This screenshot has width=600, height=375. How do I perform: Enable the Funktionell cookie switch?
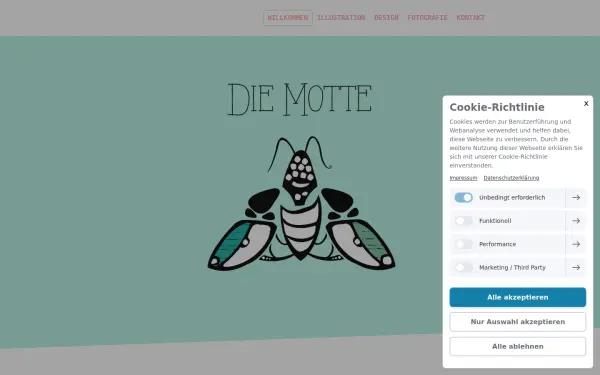(463, 221)
